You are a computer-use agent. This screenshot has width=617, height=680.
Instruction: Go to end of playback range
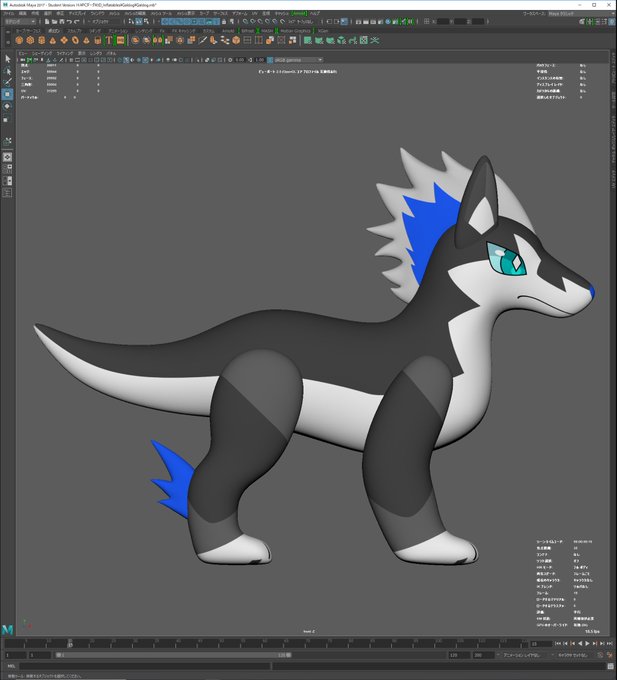[x=609, y=644]
